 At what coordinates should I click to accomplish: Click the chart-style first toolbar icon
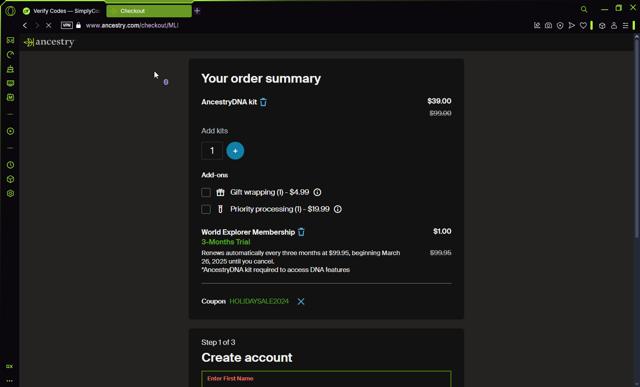(537, 25)
